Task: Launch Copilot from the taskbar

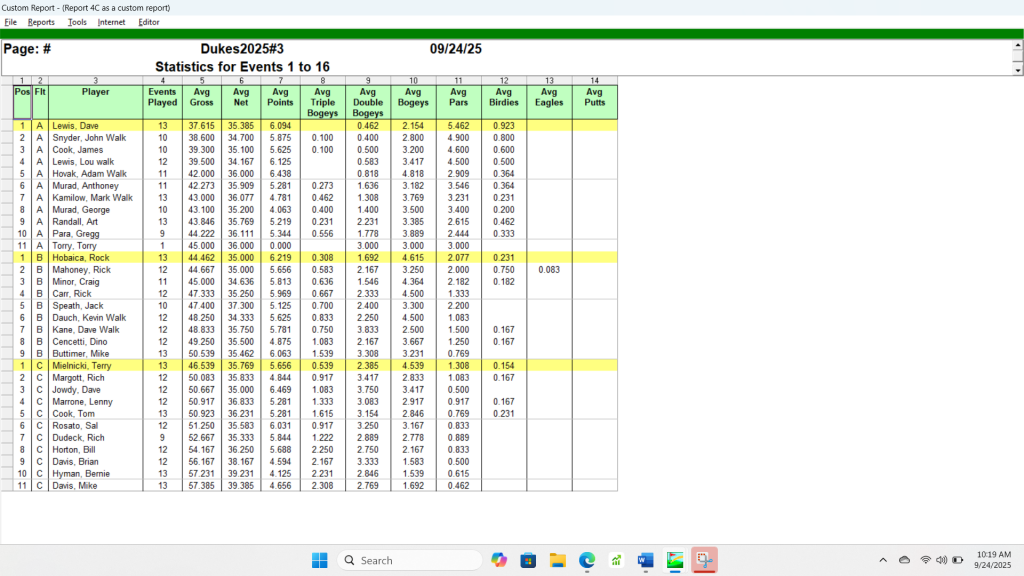Action: (499, 560)
